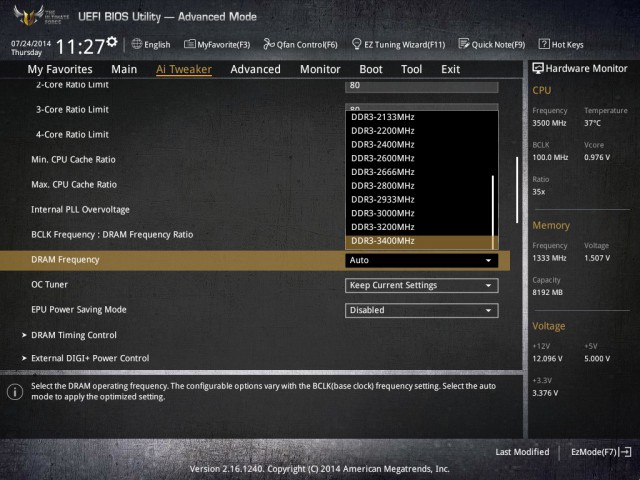Click the Hardware Monitor screen icon
640x480 pixels.
538,68
